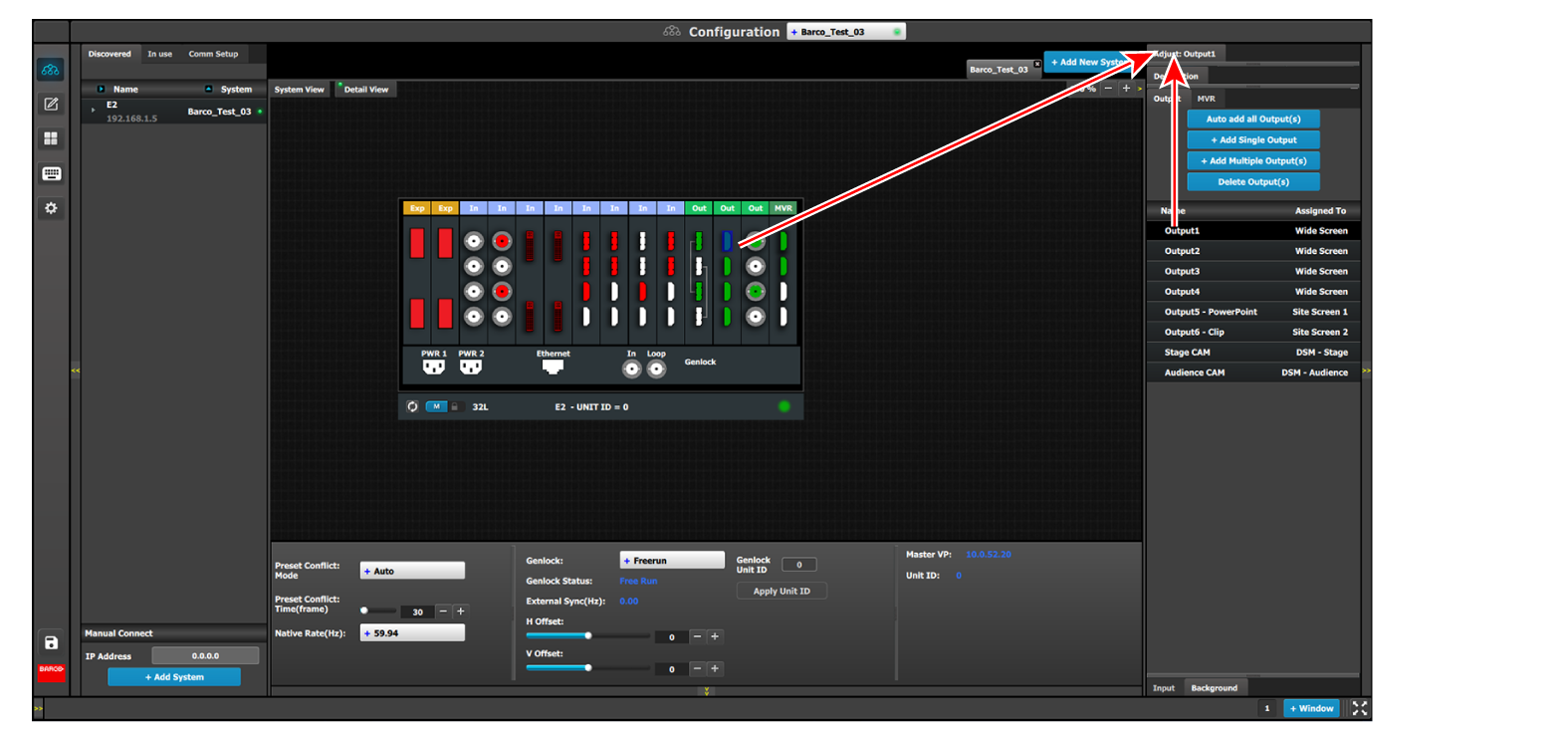Switch to the Detail View tab

(365, 90)
